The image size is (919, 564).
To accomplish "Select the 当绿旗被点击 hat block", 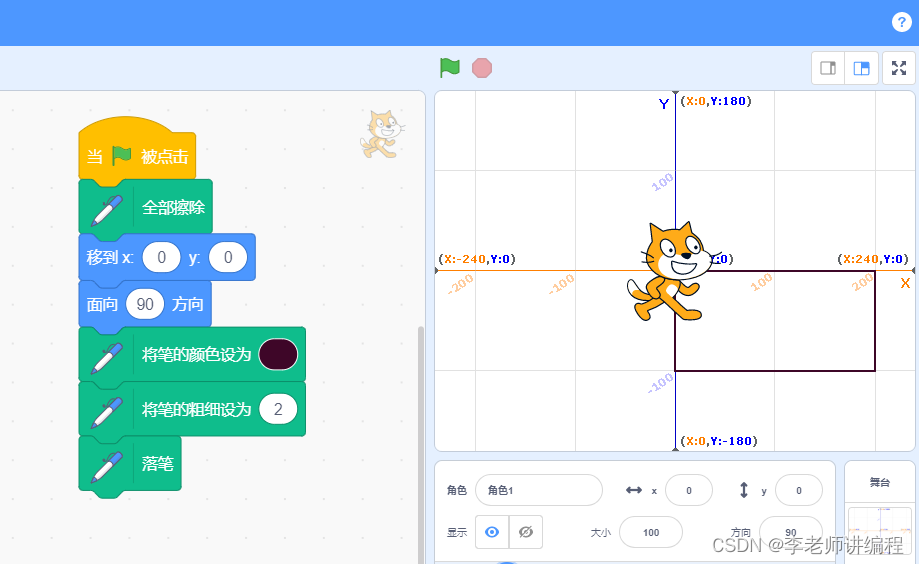I will pos(137,148).
